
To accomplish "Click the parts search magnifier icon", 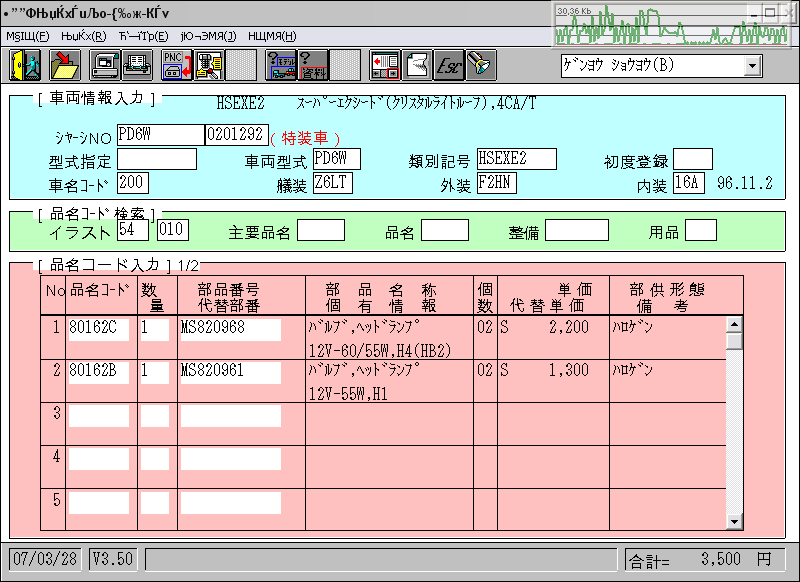I will point(209,65).
